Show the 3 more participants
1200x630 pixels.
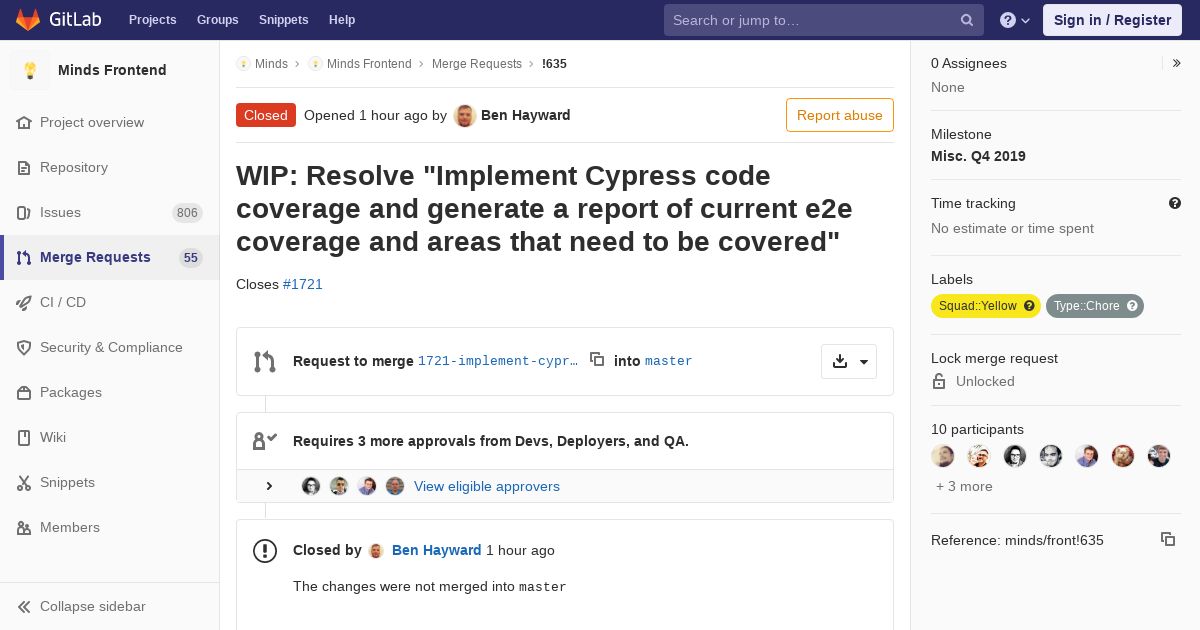(x=964, y=486)
